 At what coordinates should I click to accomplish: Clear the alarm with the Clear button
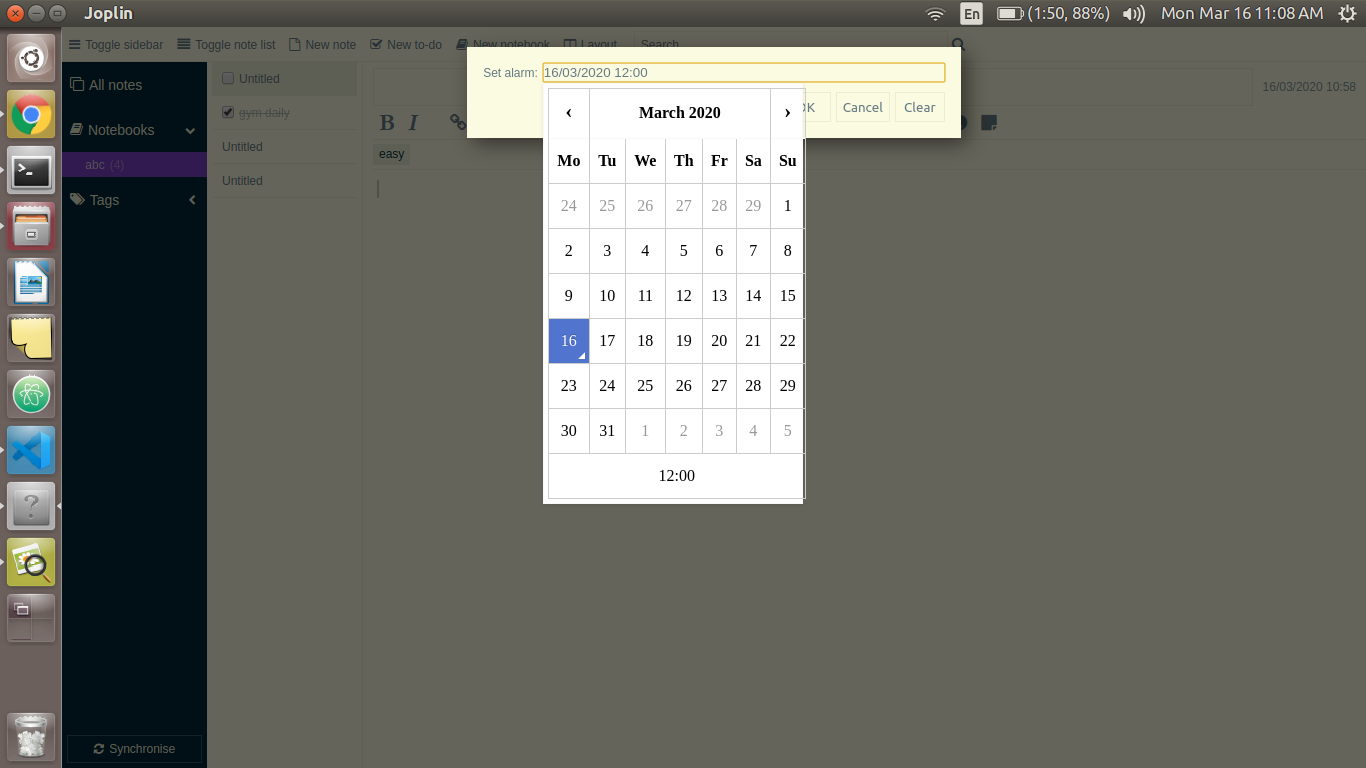coord(919,107)
